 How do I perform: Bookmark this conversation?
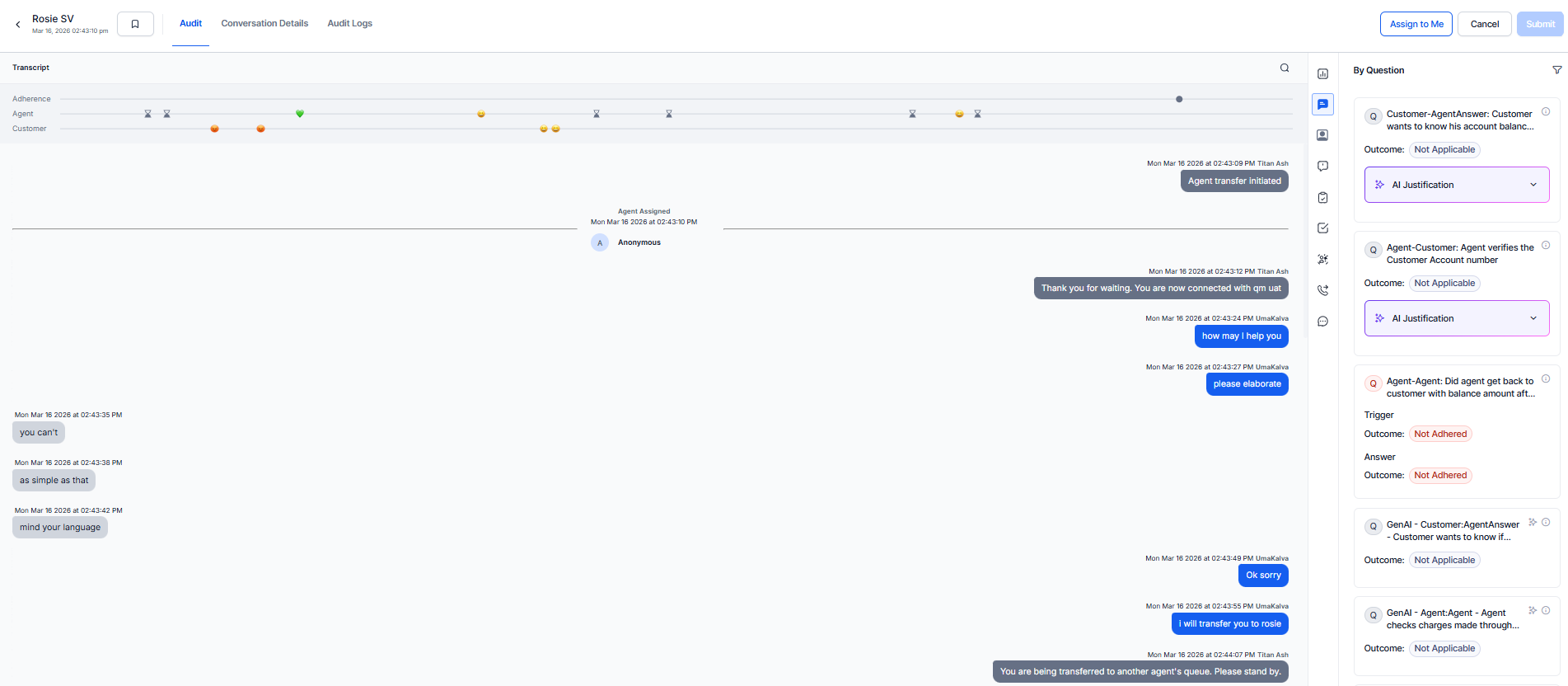pyautogui.click(x=135, y=24)
